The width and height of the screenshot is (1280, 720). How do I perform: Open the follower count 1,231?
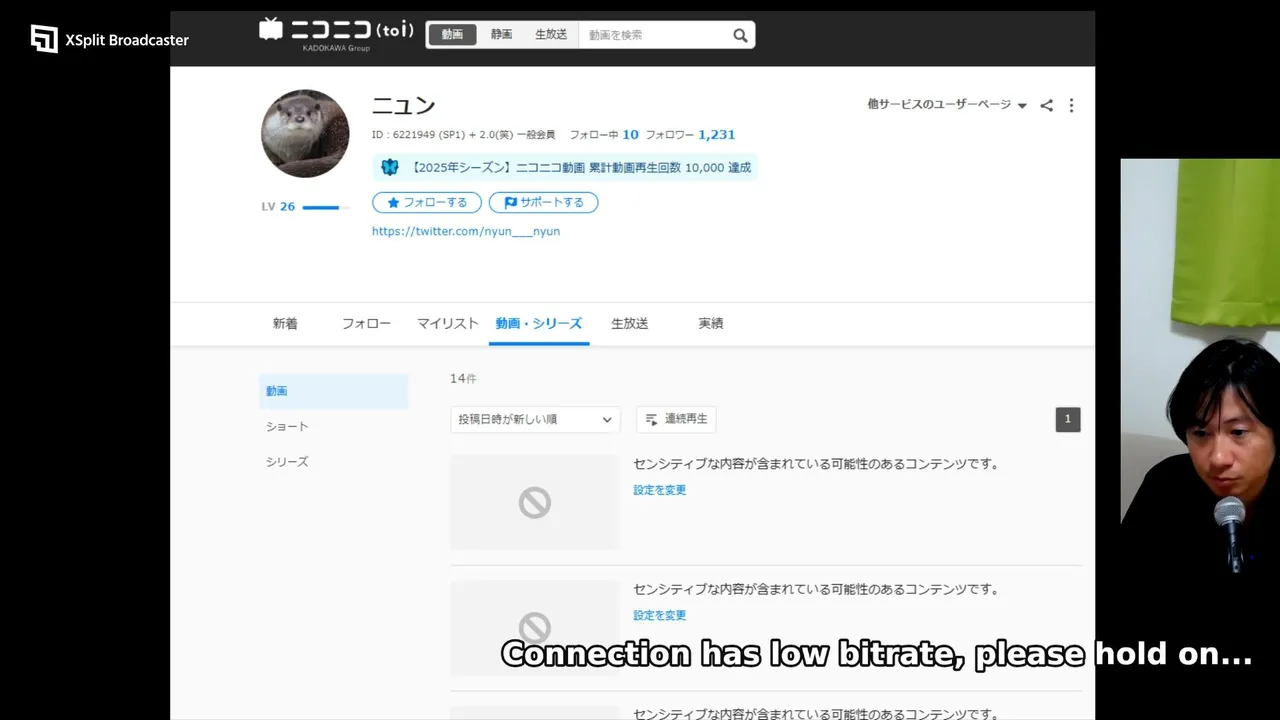(716, 134)
